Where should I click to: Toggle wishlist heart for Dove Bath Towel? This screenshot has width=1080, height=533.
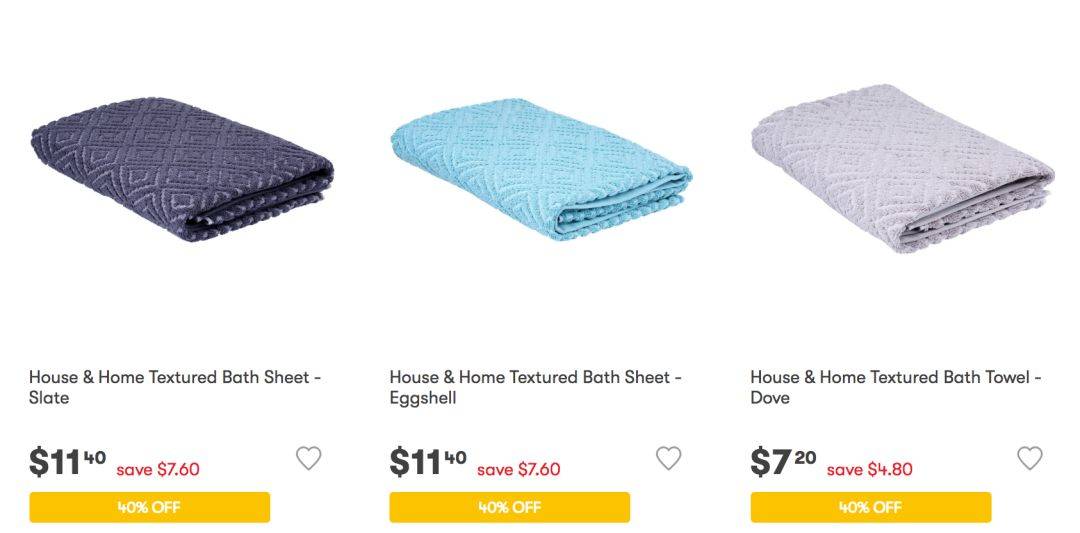tap(1030, 458)
